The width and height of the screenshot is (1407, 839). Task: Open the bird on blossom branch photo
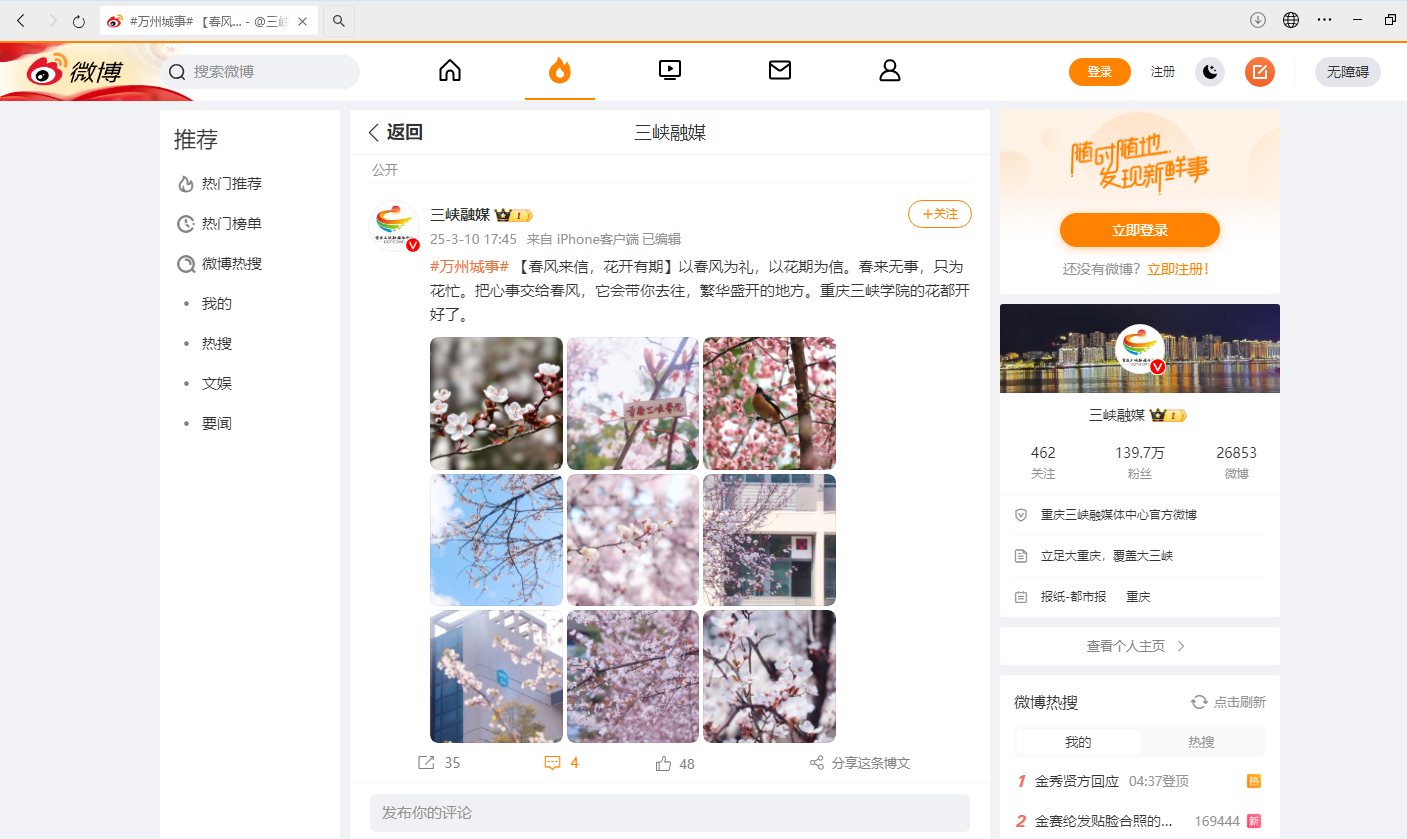(769, 403)
